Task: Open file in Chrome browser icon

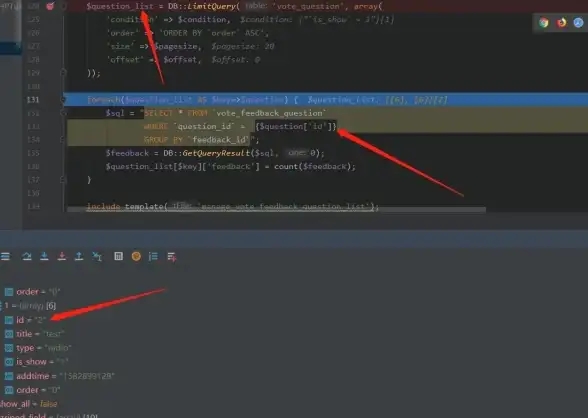Action: click(x=544, y=23)
